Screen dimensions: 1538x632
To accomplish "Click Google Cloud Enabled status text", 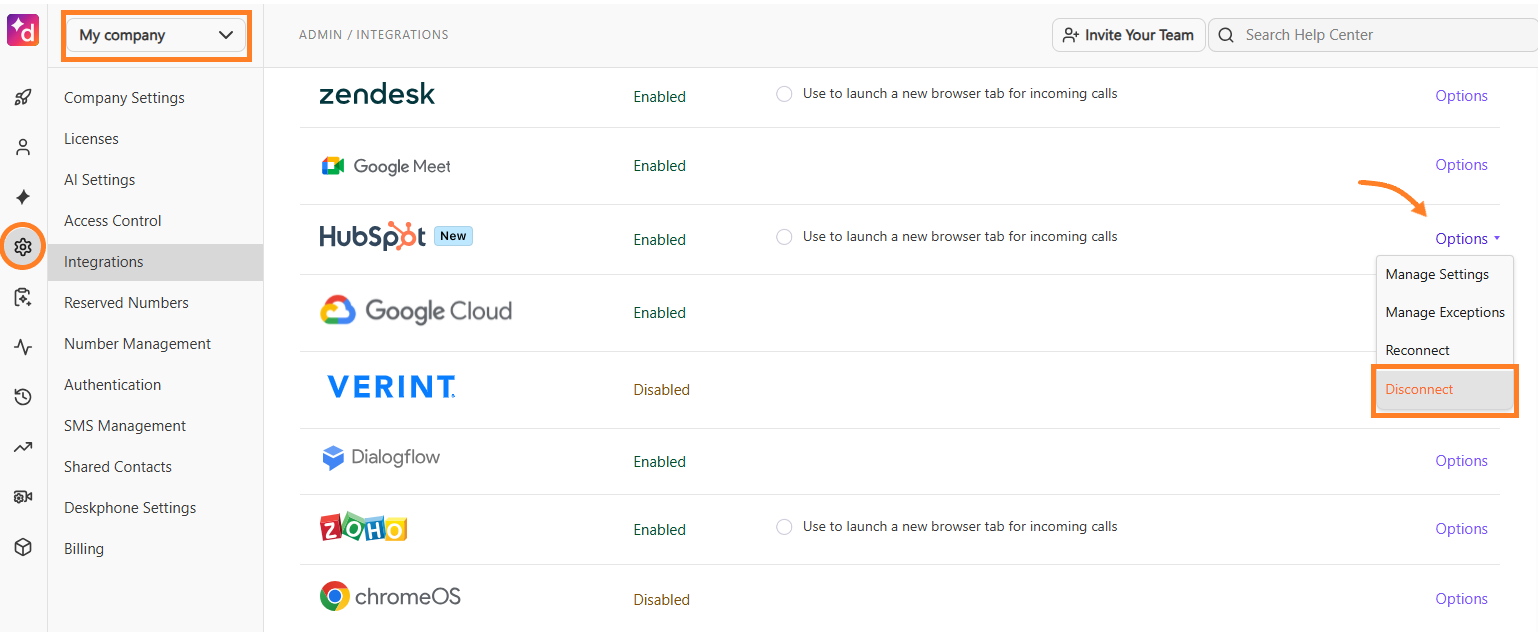I will point(659,313).
